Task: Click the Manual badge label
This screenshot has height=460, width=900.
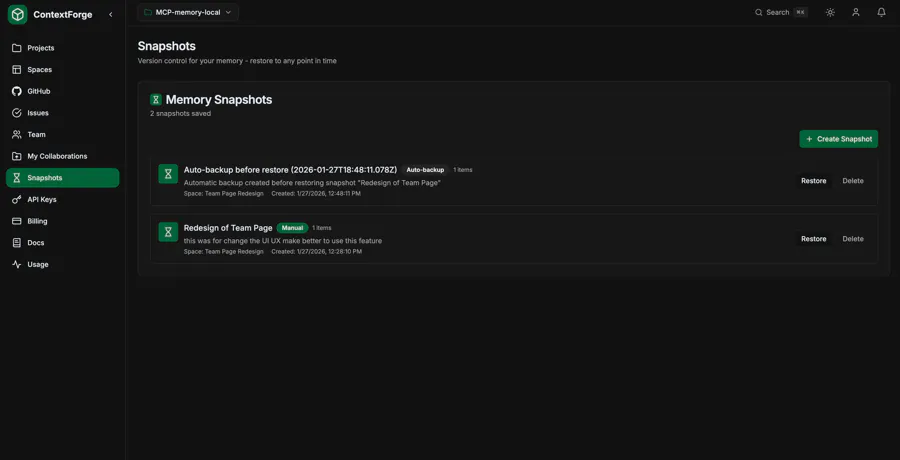Action: coord(293,228)
